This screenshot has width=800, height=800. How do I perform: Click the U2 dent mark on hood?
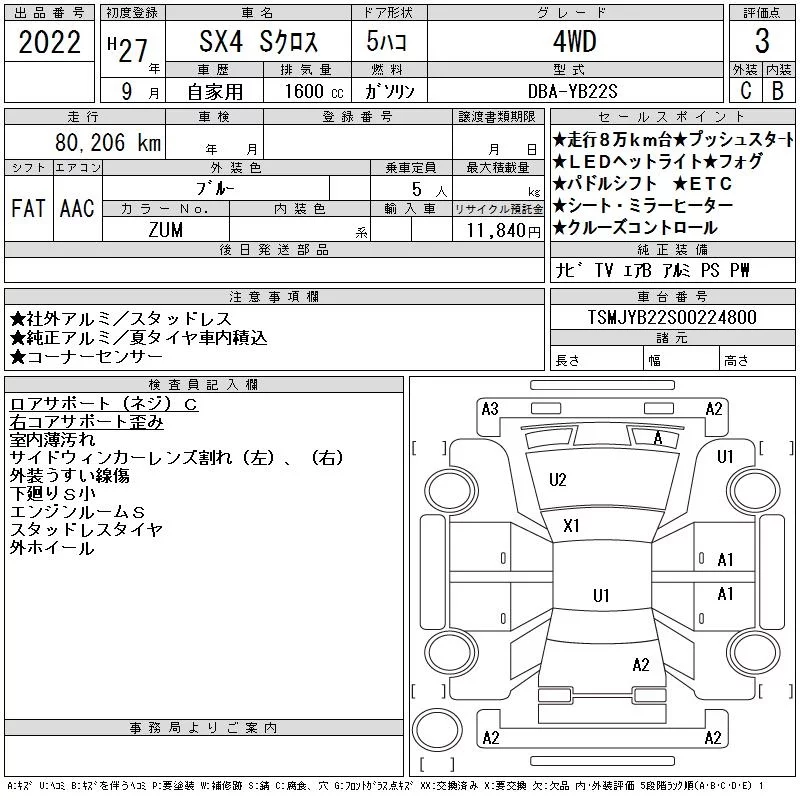point(557,480)
